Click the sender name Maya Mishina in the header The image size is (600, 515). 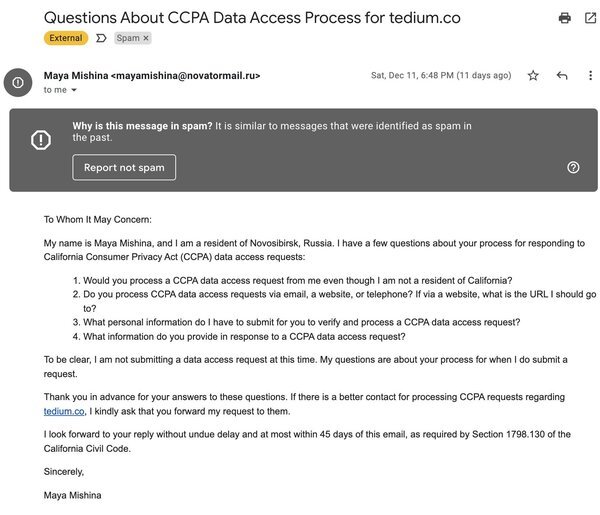point(76,75)
